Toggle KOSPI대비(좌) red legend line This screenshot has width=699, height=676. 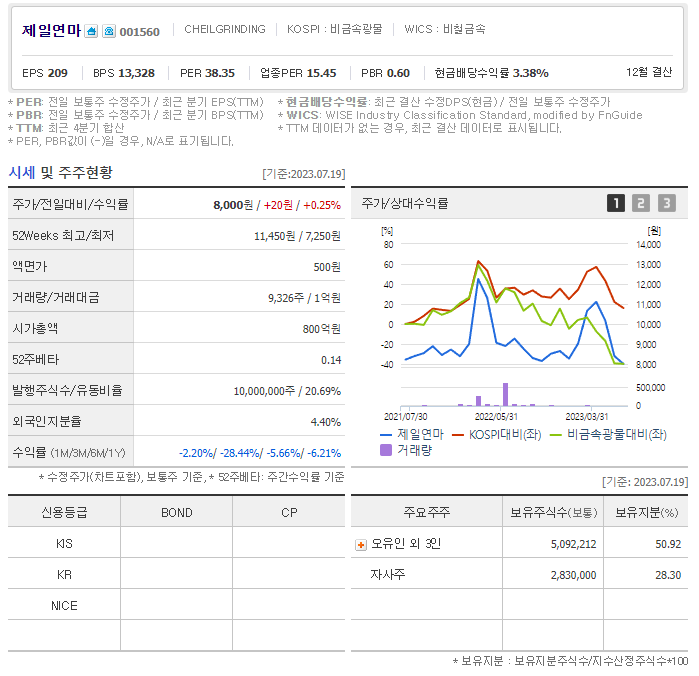tap(497, 434)
